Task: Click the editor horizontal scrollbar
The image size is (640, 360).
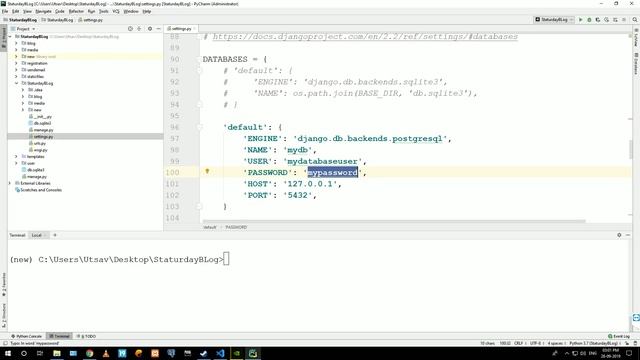Action: click(394, 222)
